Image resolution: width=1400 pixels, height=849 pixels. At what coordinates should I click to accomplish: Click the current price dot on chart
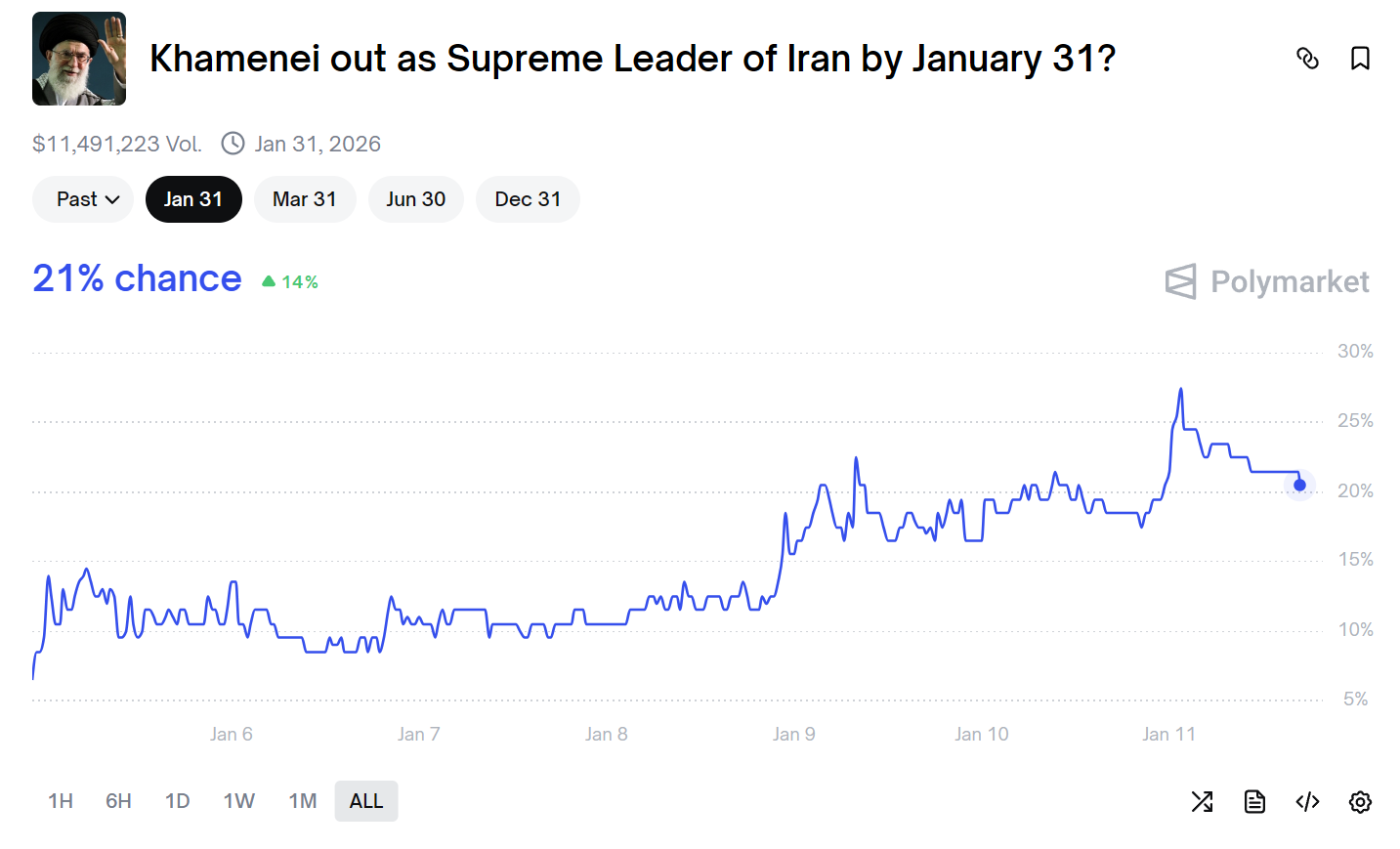(x=1299, y=485)
